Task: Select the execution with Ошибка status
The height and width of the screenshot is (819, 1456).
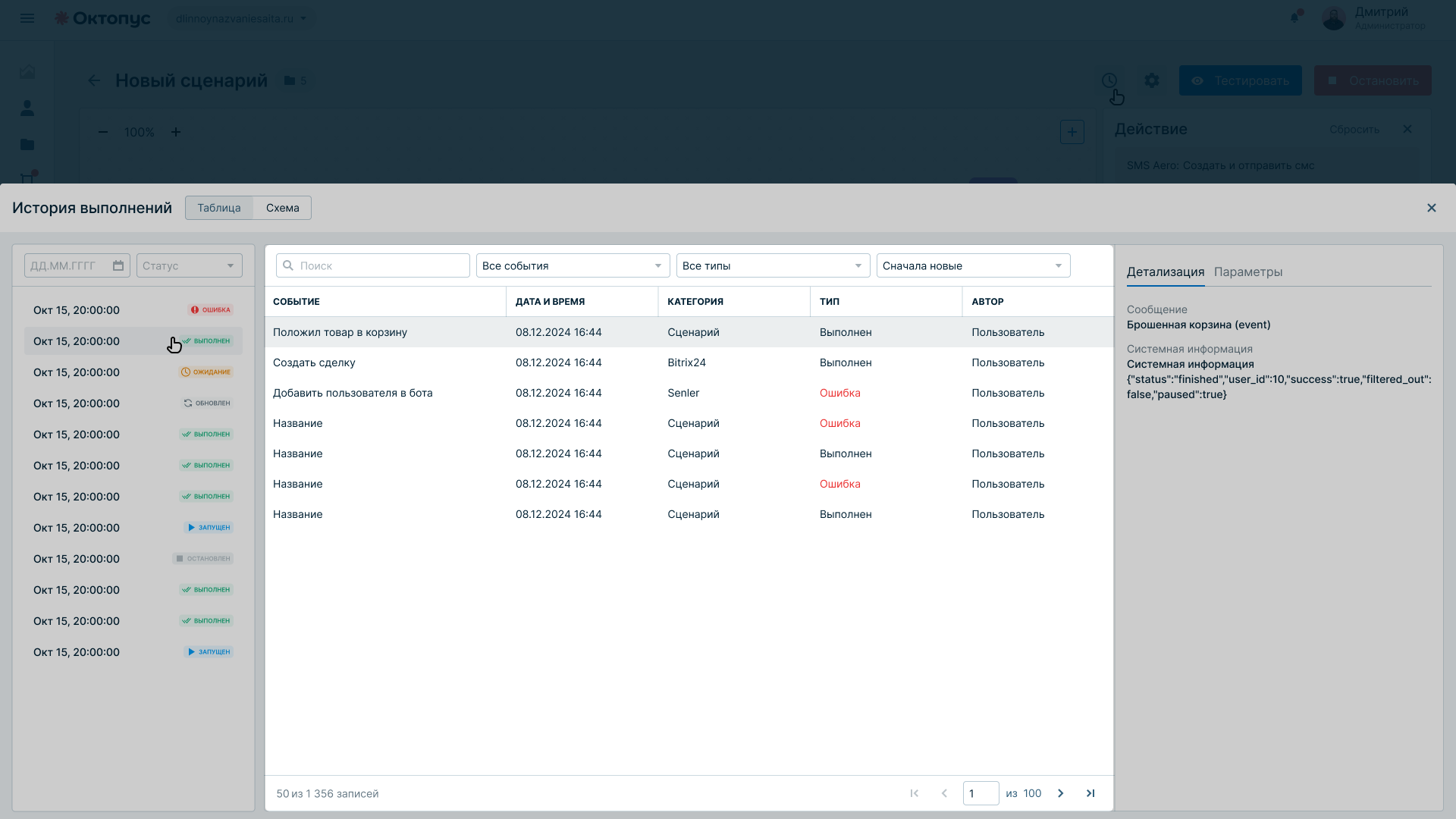Action: (133, 310)
